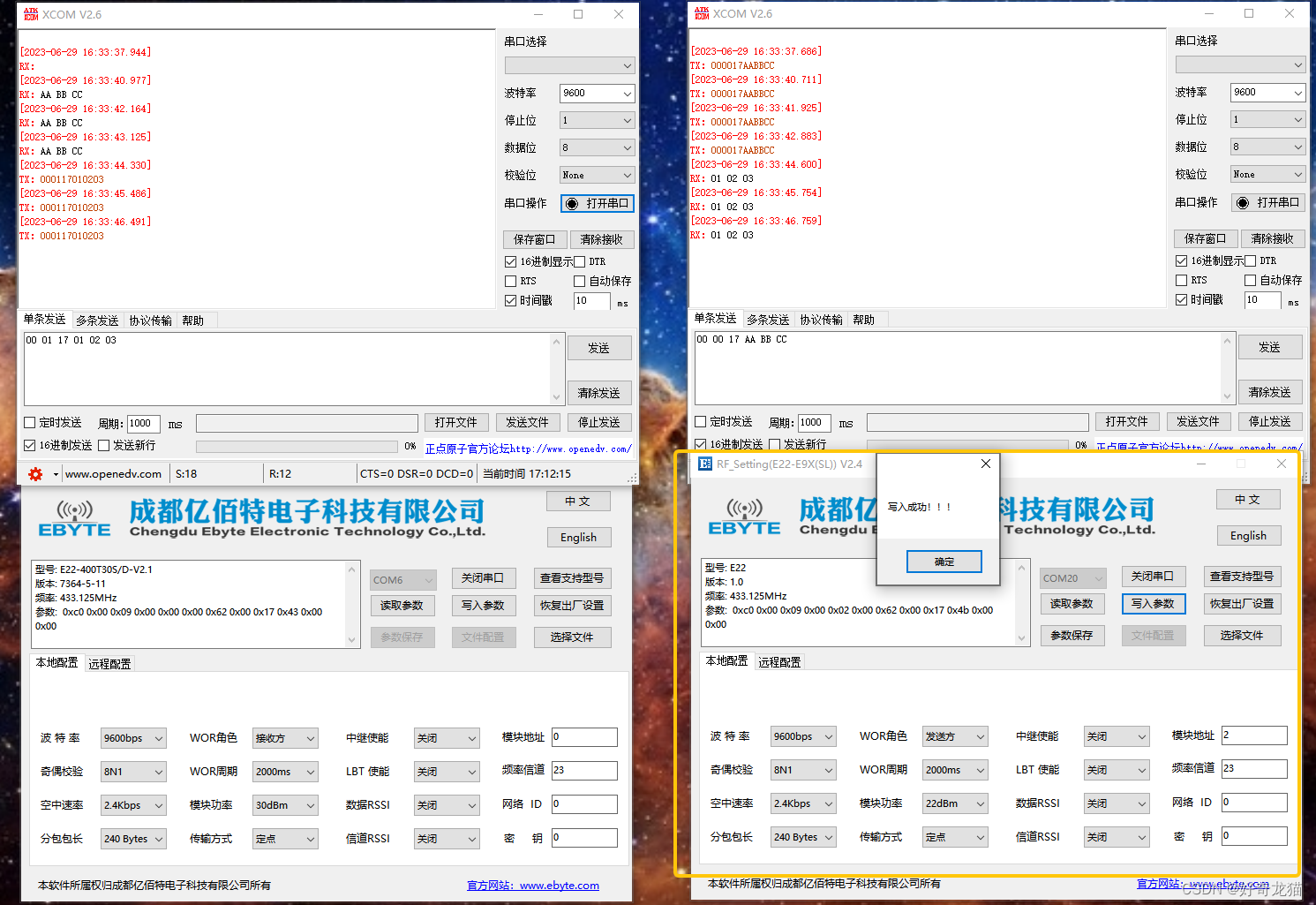Switch to 远程配置 tab in left RF_Setting

point(110,664)
